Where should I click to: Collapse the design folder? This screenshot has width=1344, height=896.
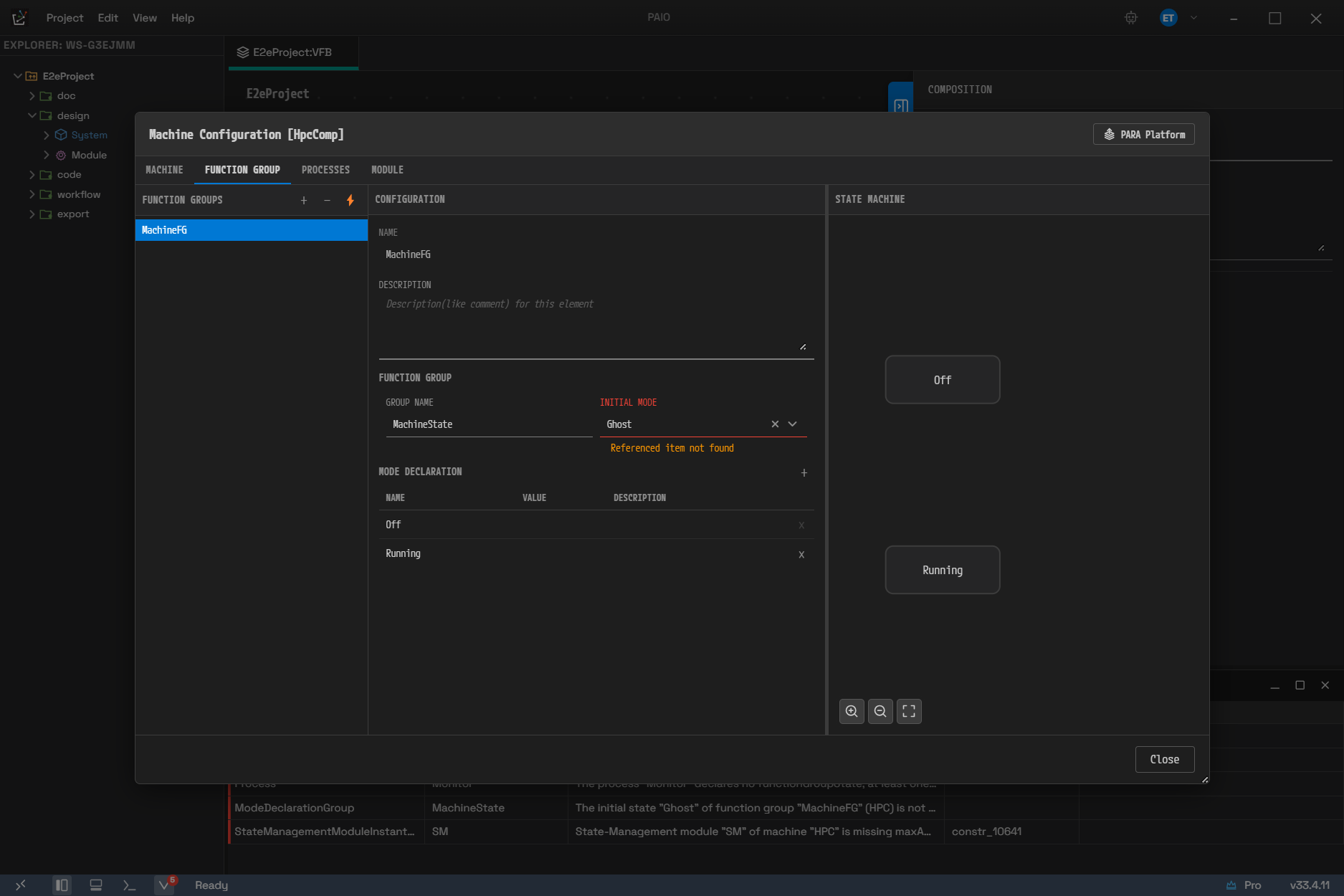(32, 115)
